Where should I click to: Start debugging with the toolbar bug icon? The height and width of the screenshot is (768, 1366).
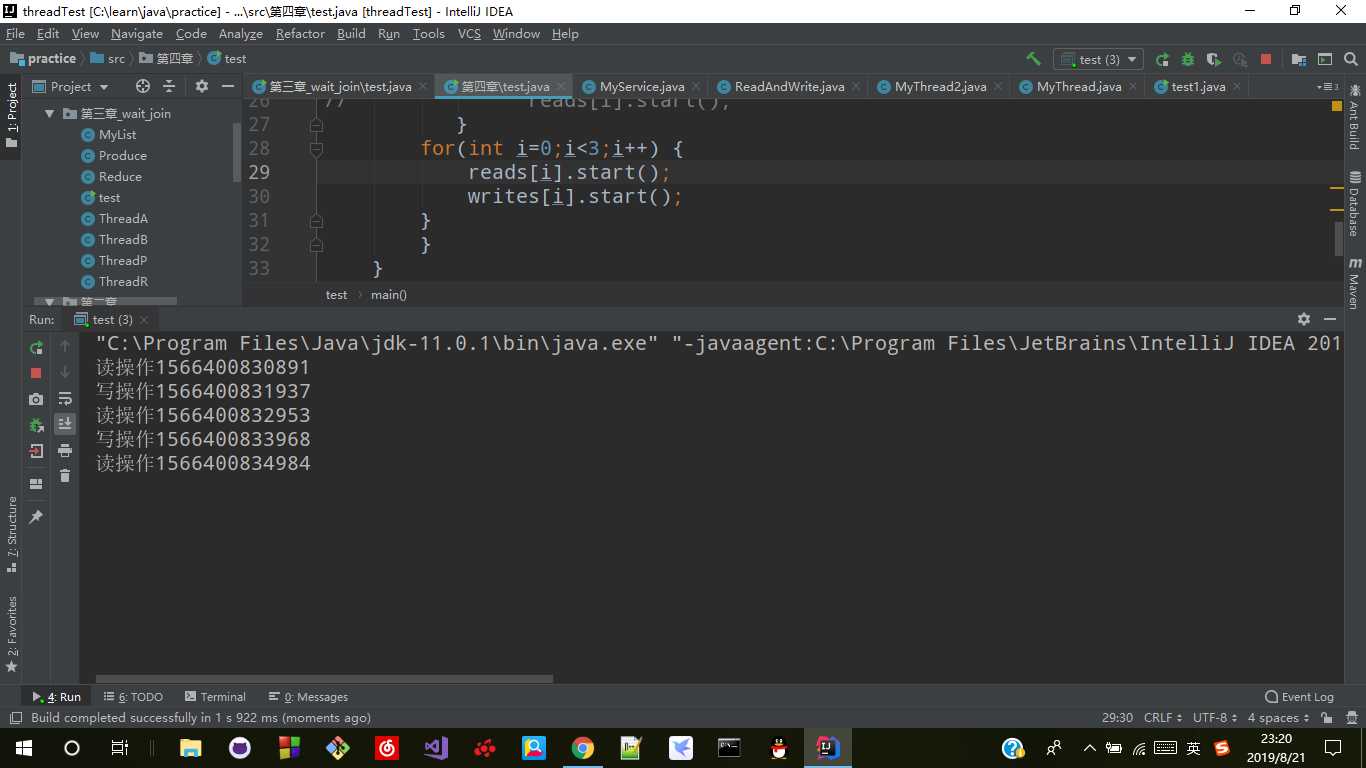coord(1188,59)
